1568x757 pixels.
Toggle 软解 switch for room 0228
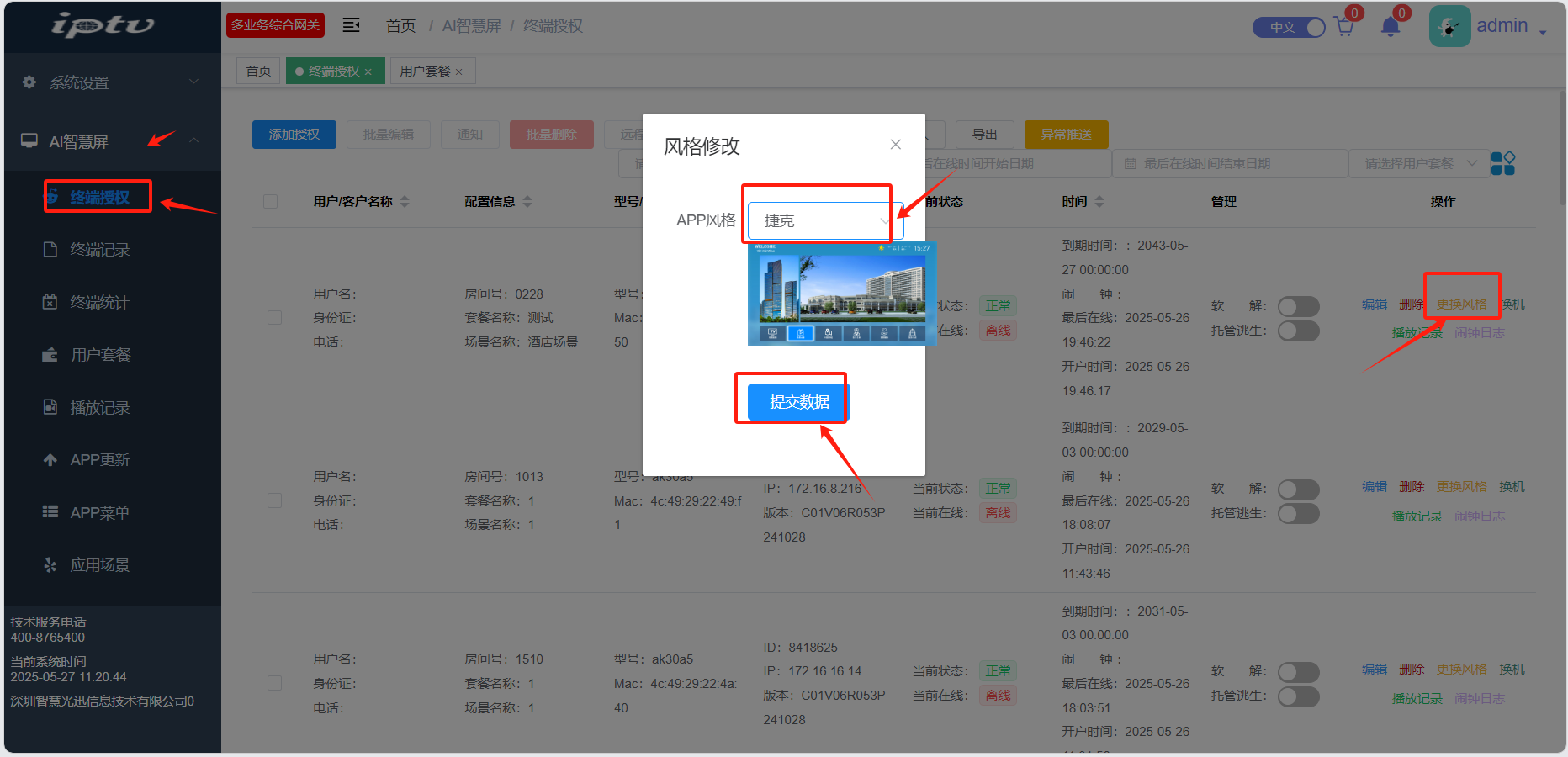point(1298,306)
